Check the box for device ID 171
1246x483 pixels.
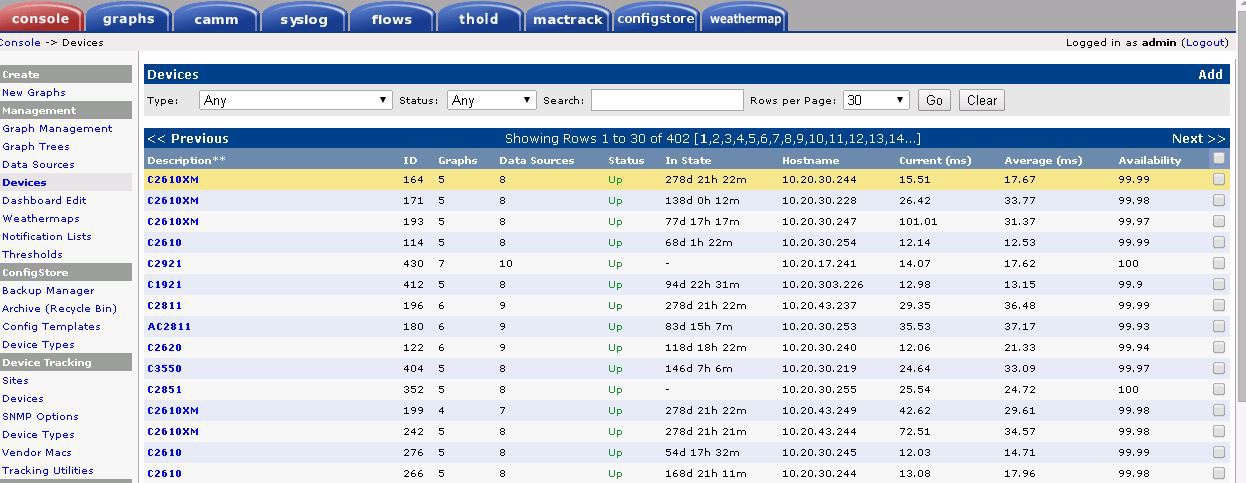click(1218, 200)
